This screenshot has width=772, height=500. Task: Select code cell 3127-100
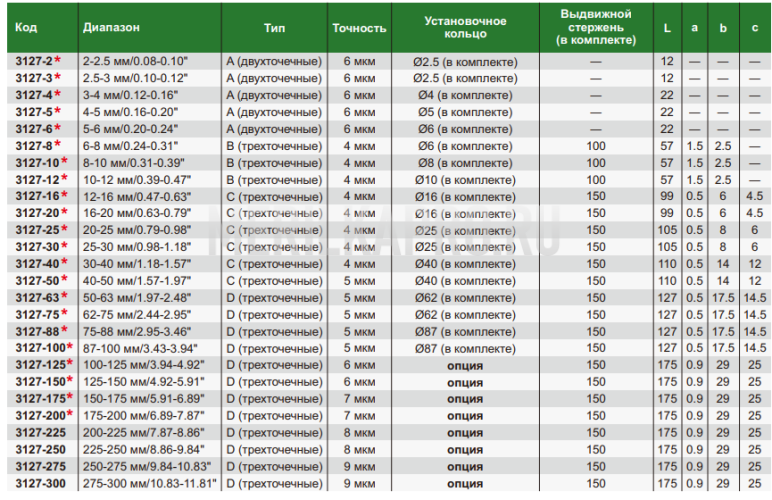tap(44, 348)
